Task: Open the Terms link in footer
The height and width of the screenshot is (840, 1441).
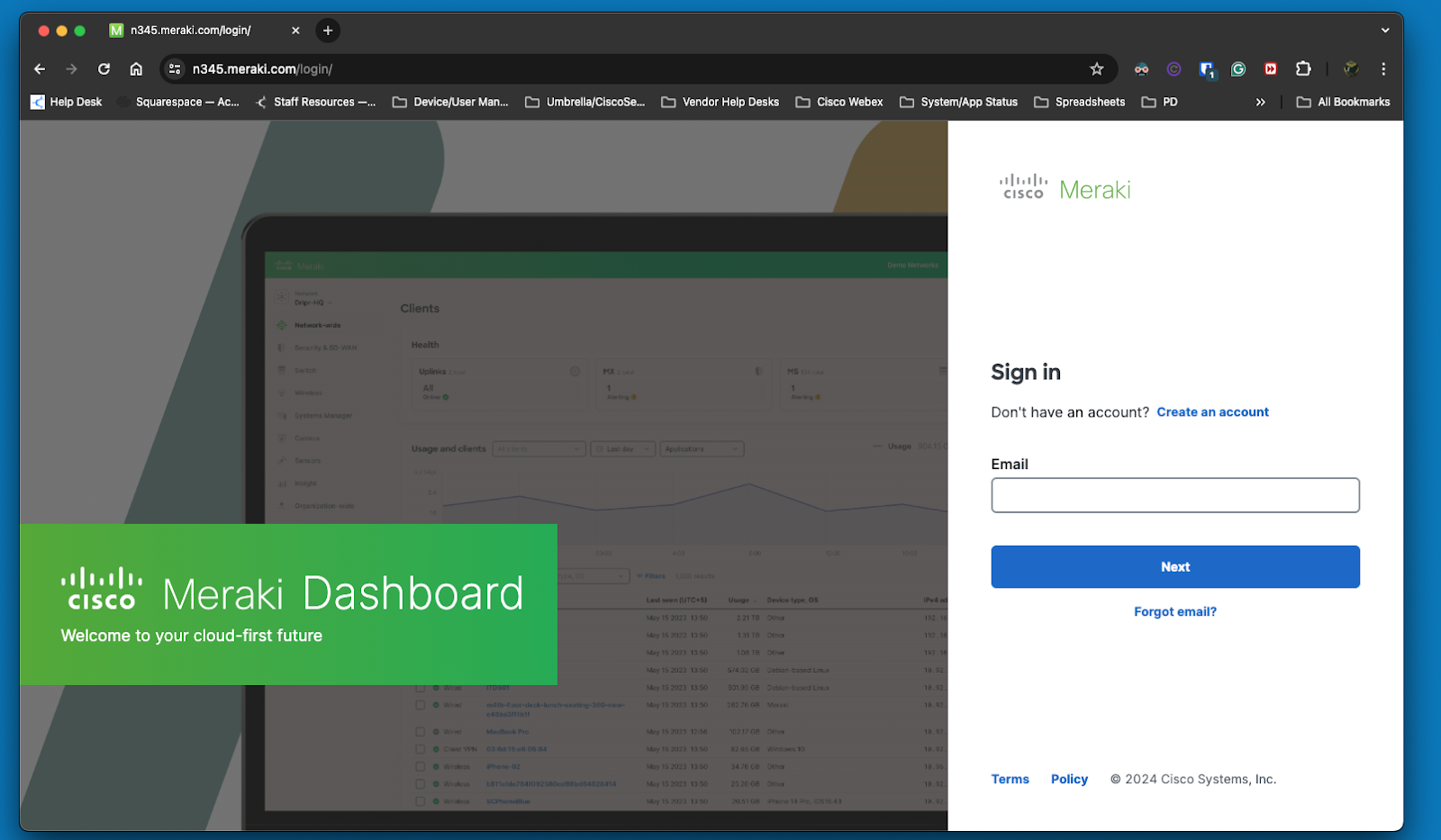Action: (1010, 780)
